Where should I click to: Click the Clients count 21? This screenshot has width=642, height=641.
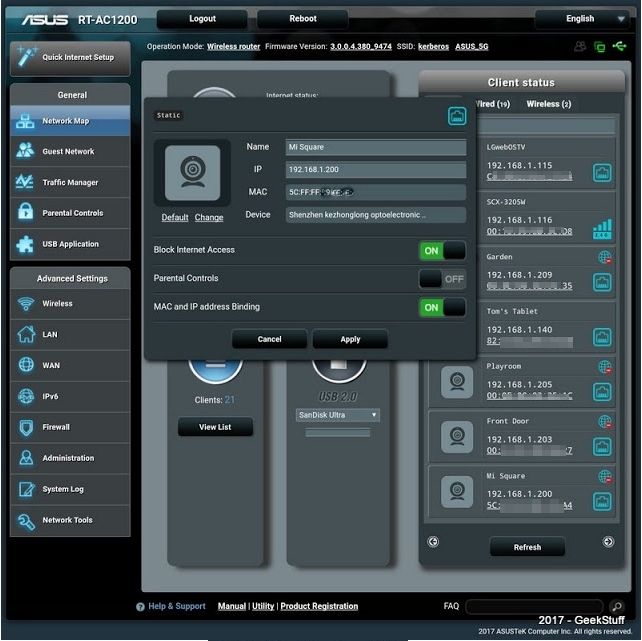(x=229, y=400)
